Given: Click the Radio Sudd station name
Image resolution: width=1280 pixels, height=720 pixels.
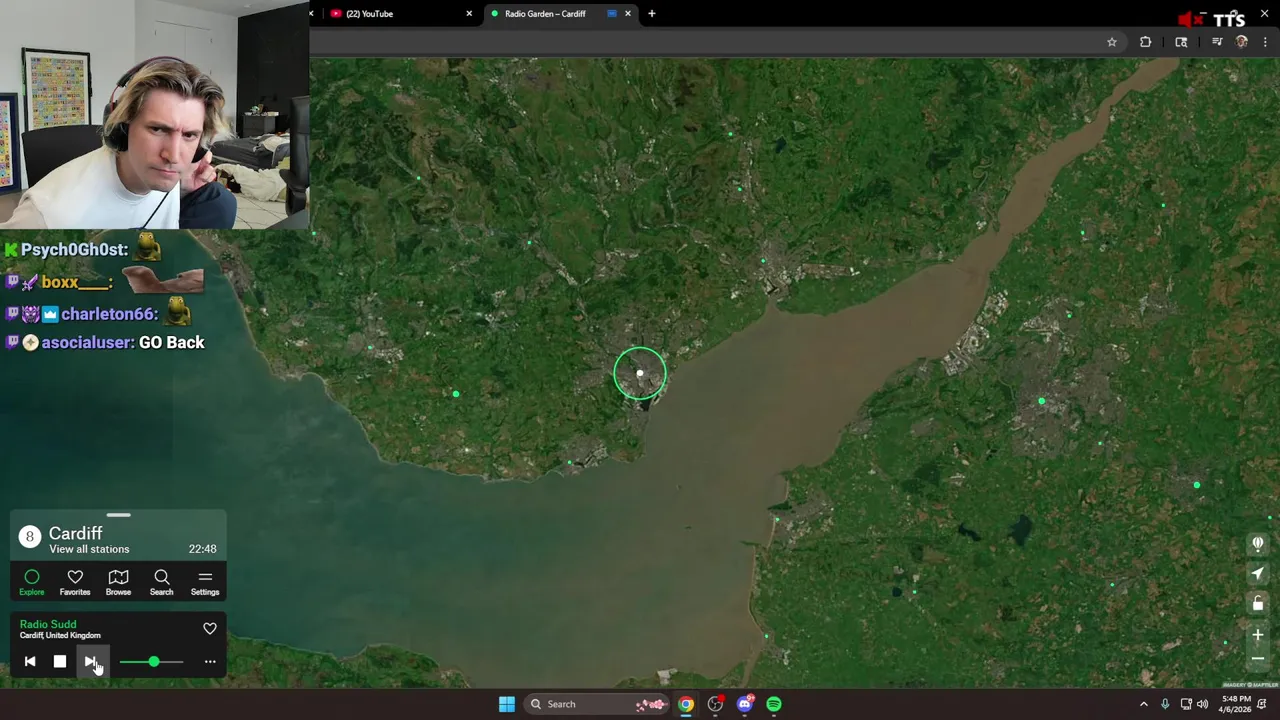Looking at the screenshot, I should pos(48,624).
